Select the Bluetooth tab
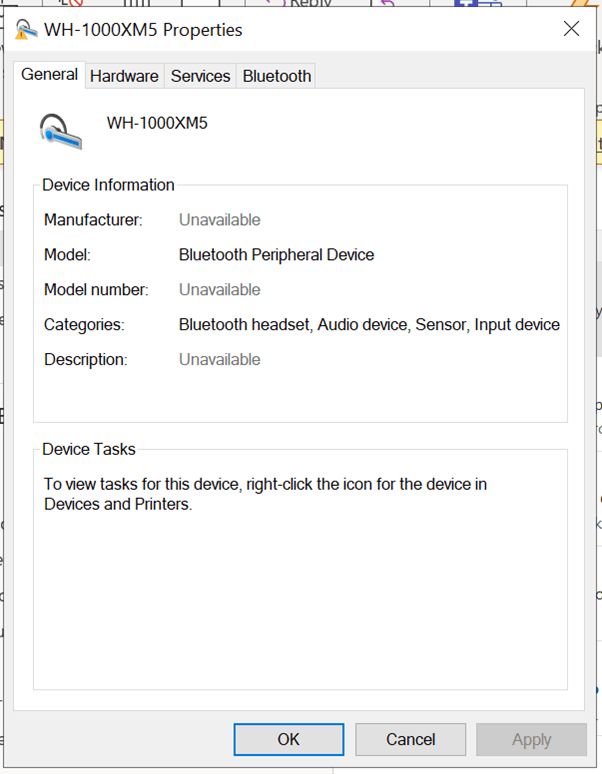Image resolution: width=602 pixels, height=774 pixels. pyautogui.click(x=277, y=76)
